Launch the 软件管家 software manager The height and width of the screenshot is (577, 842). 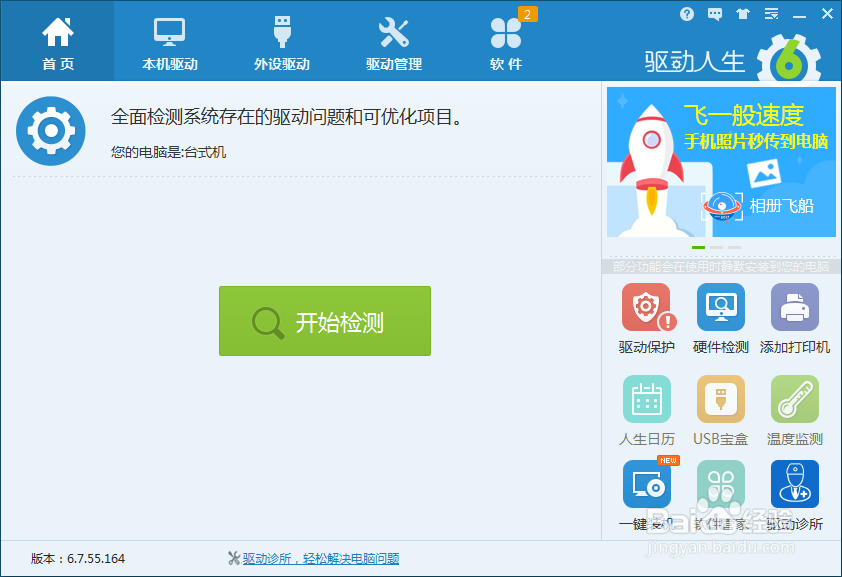[x=721, y=484]
